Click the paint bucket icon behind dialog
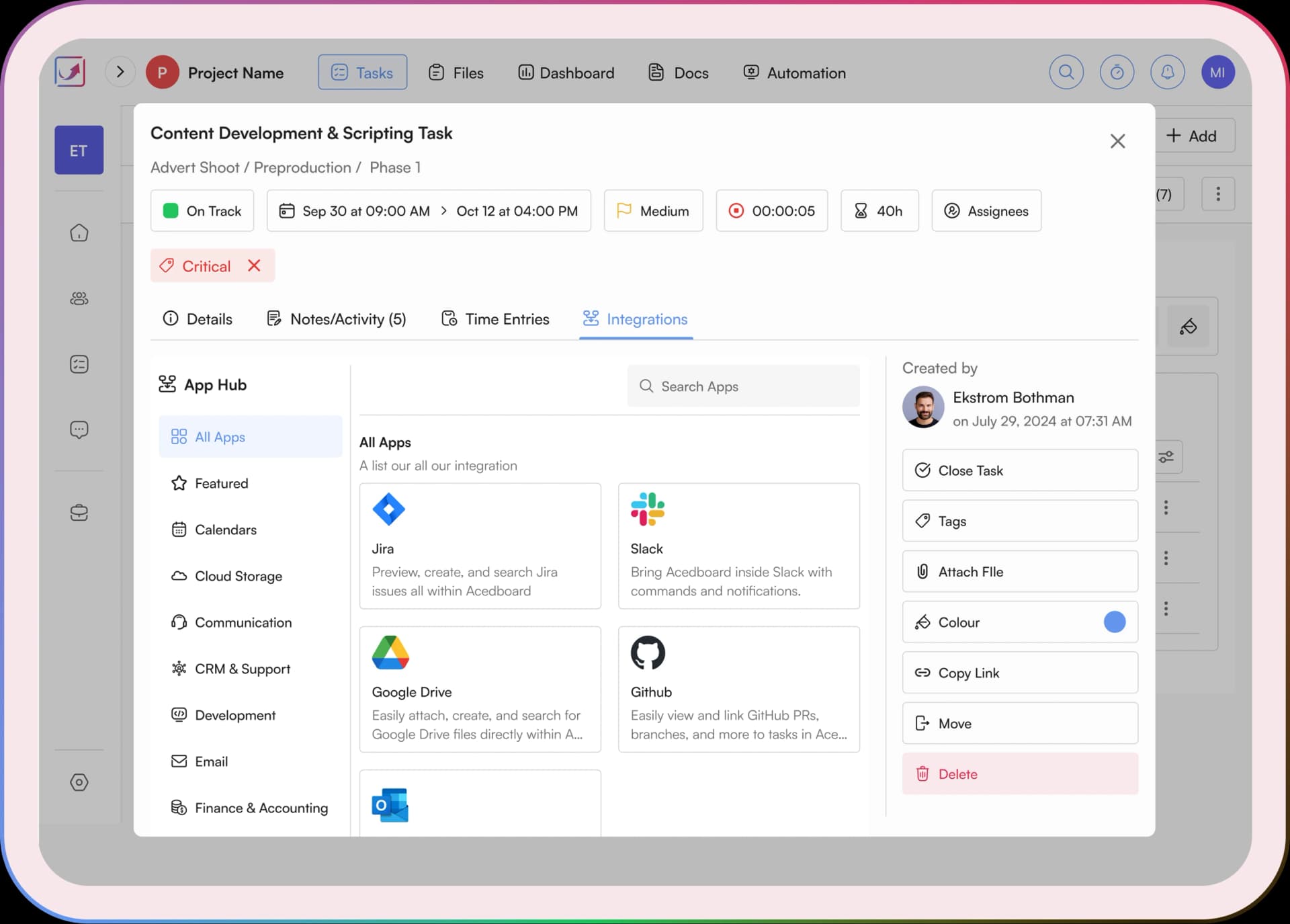 click(x=1188, y=327)
